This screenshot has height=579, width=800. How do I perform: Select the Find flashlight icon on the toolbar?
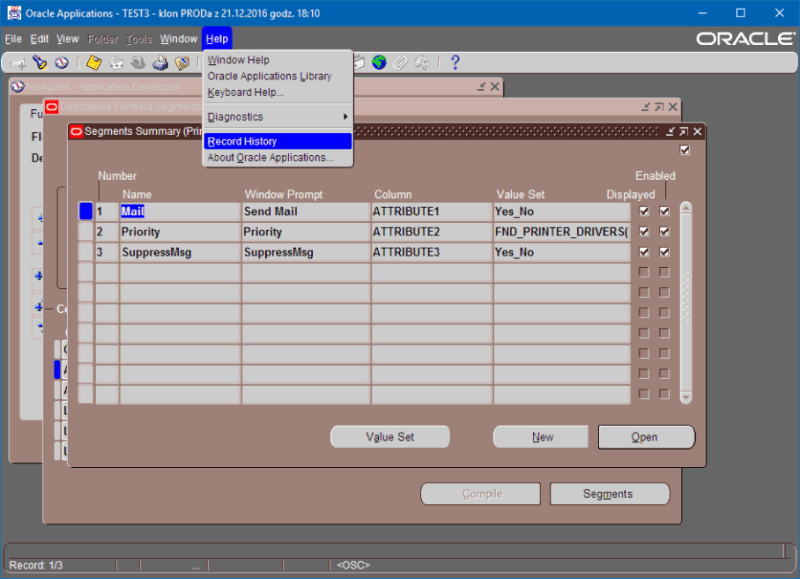click(x=40, y=62)
